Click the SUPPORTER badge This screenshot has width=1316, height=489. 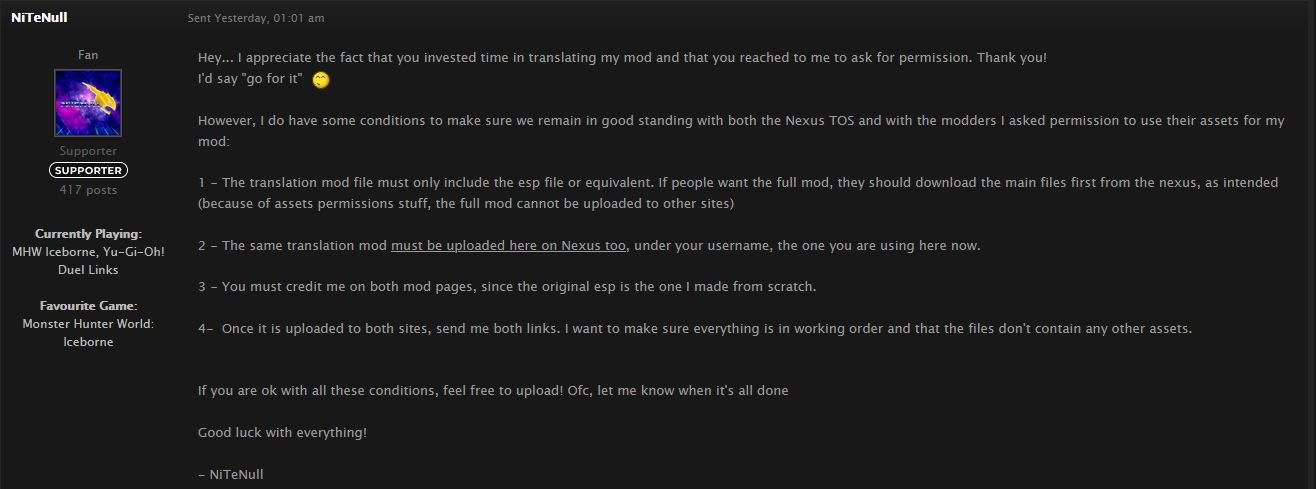pyautogui.click(x=88, y=170)
